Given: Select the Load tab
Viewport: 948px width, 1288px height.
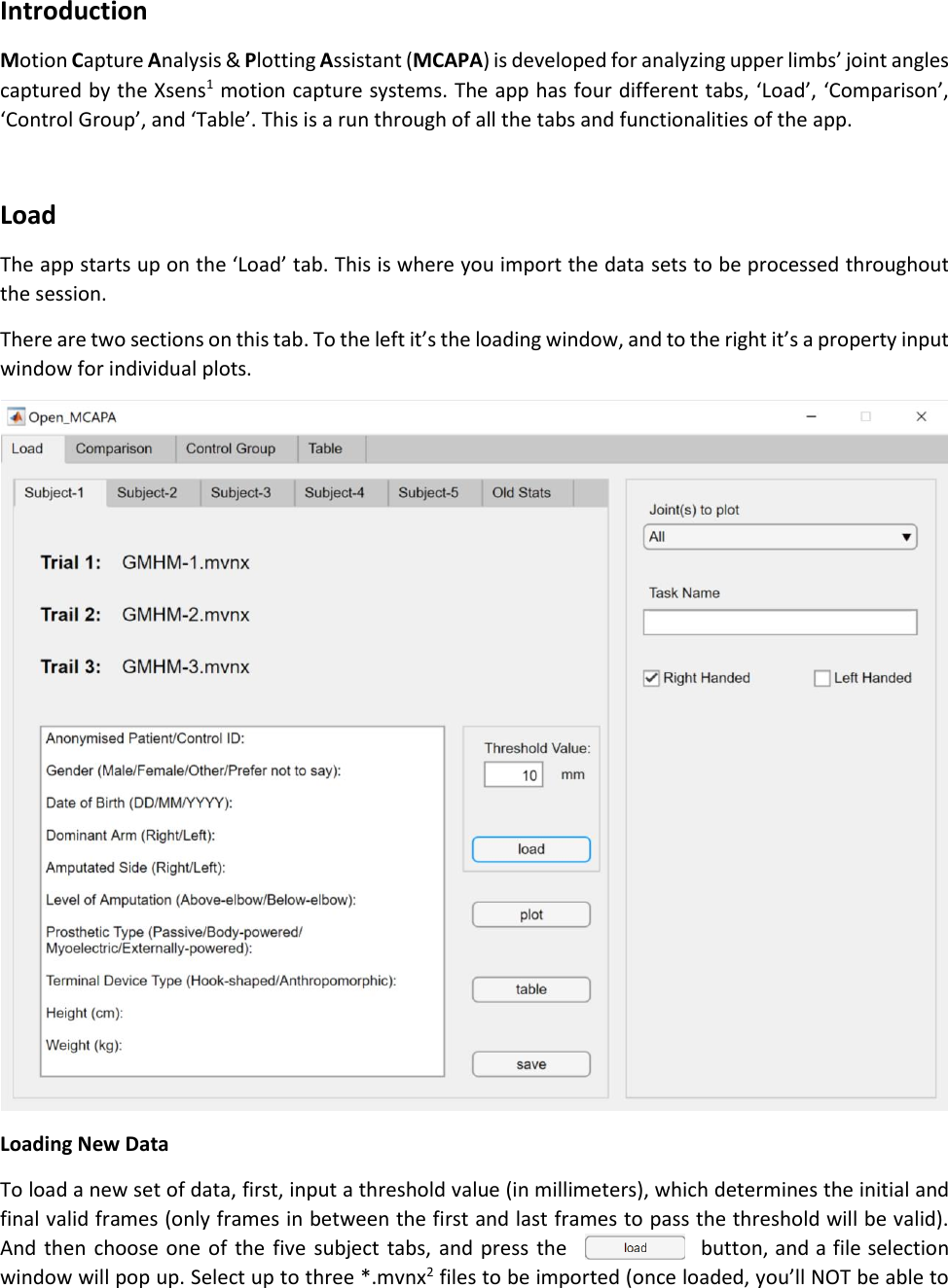Looking at the screenshot, I should (x=28, y=448).
